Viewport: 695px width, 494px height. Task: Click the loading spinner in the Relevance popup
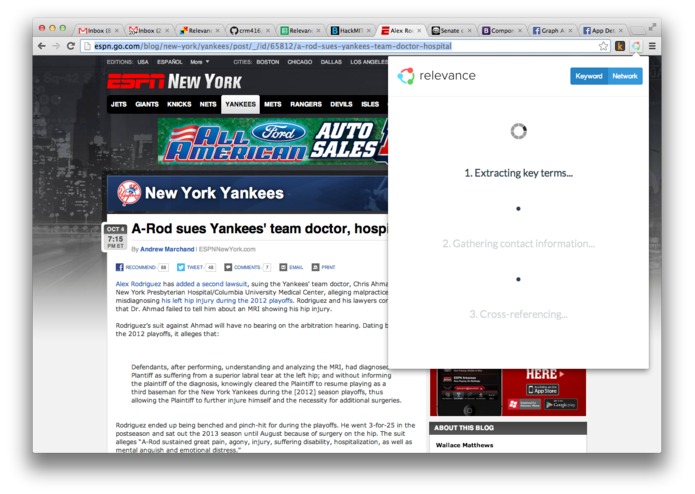[518, 131]
